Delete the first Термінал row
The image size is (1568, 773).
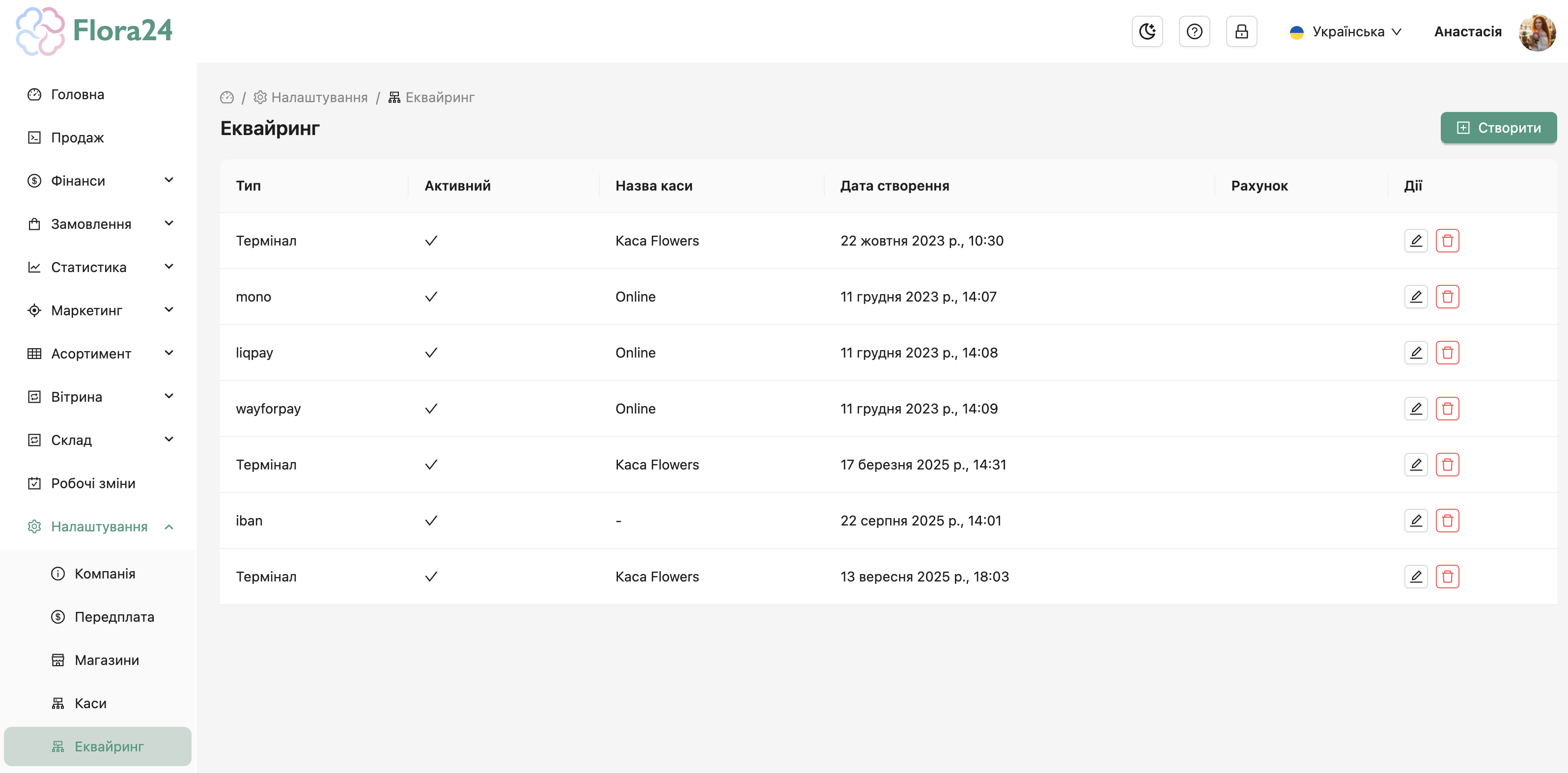coord(1447,241)
